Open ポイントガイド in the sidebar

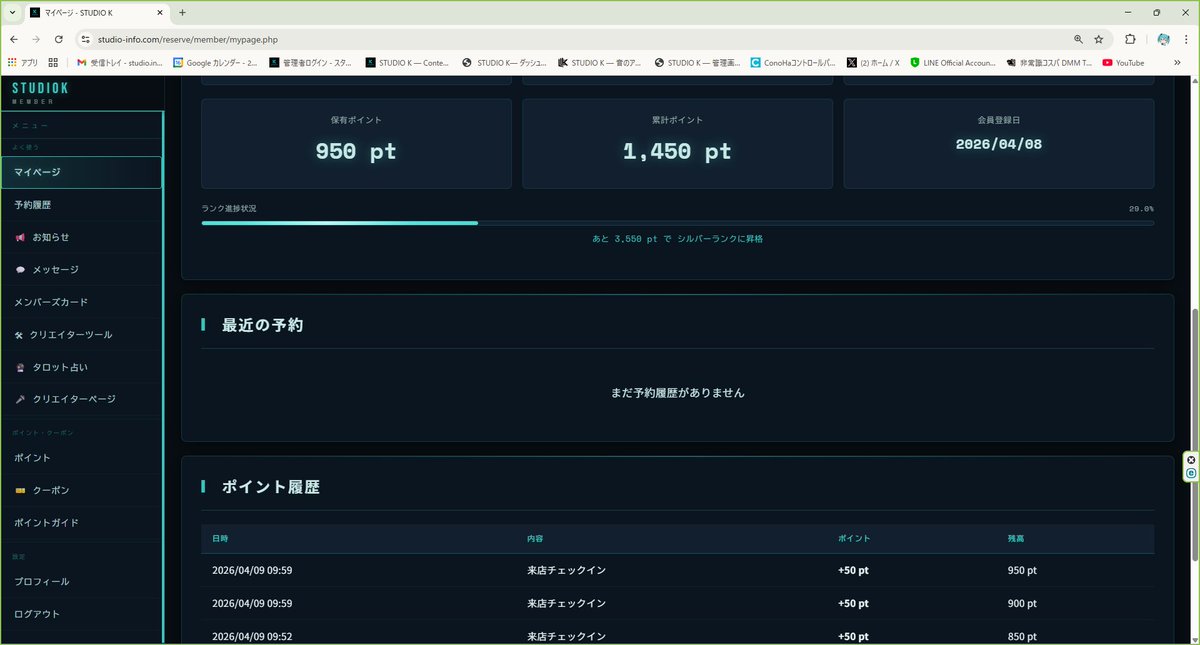coord(81,523)
